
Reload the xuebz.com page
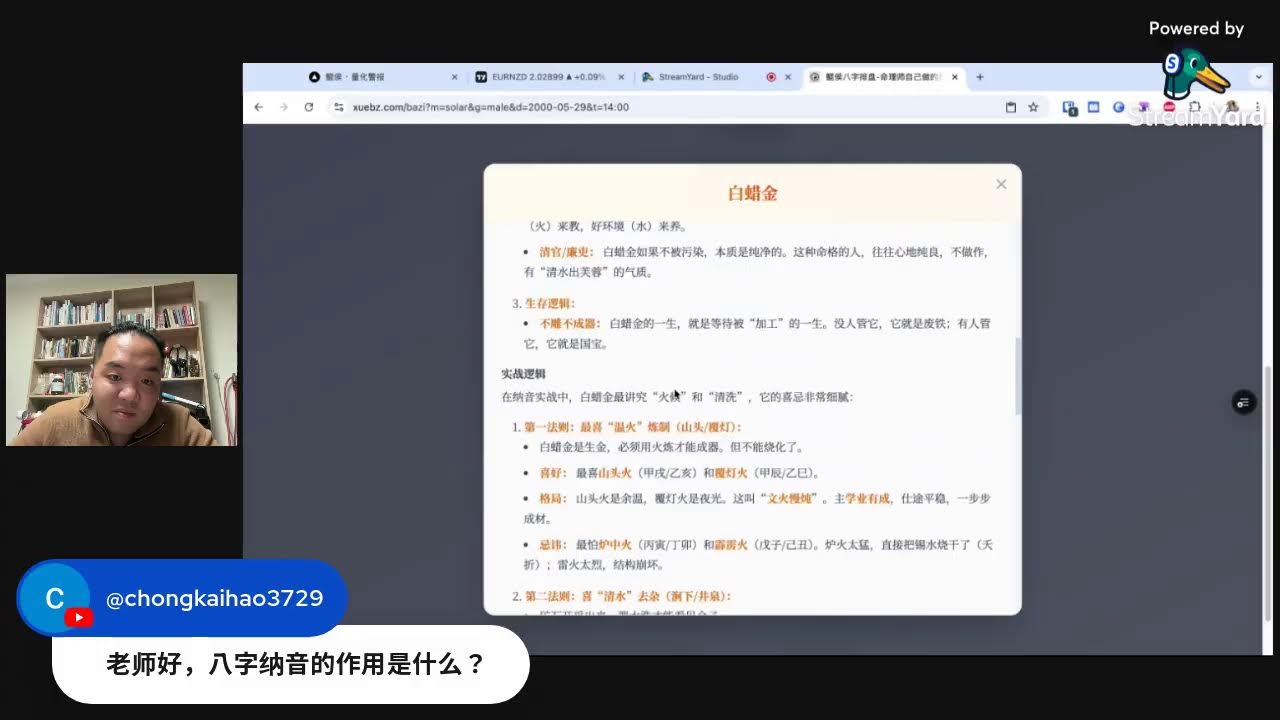click(x=309, y=107)
